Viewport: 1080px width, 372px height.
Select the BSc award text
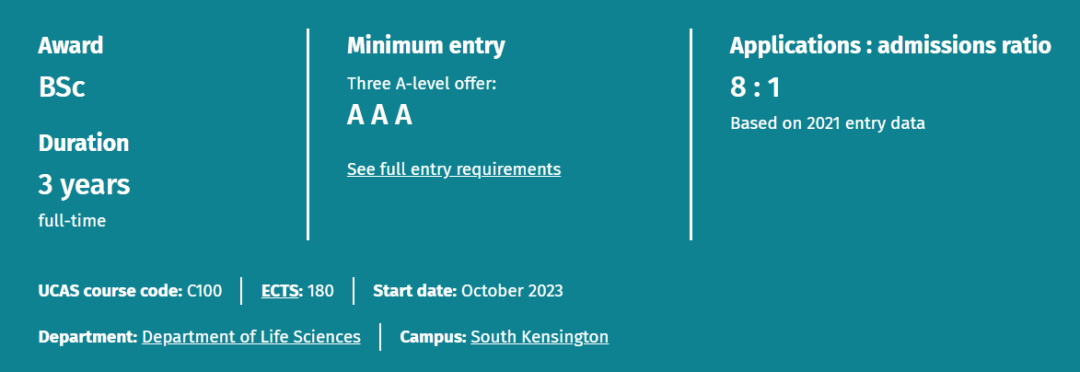click(x=62, y=87)
